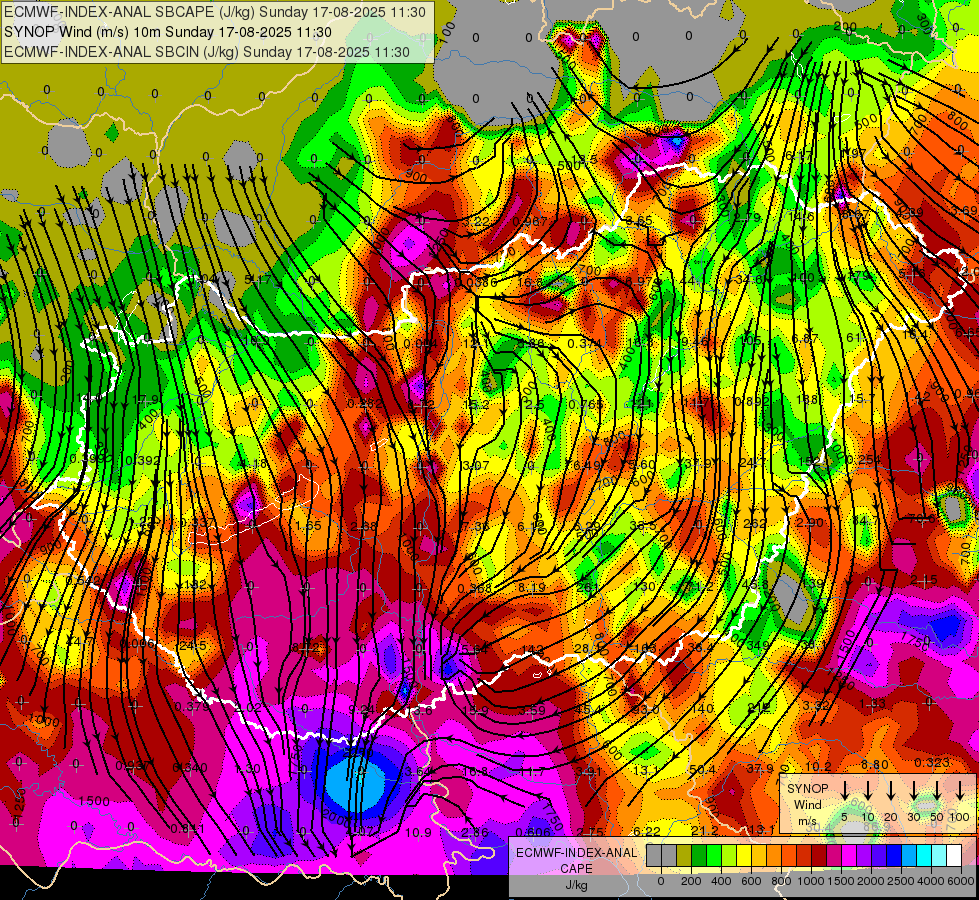Viewport: 979px width, 900px height.
Task: Click the 0.392 value on the map
Action: tap(143, 460)
